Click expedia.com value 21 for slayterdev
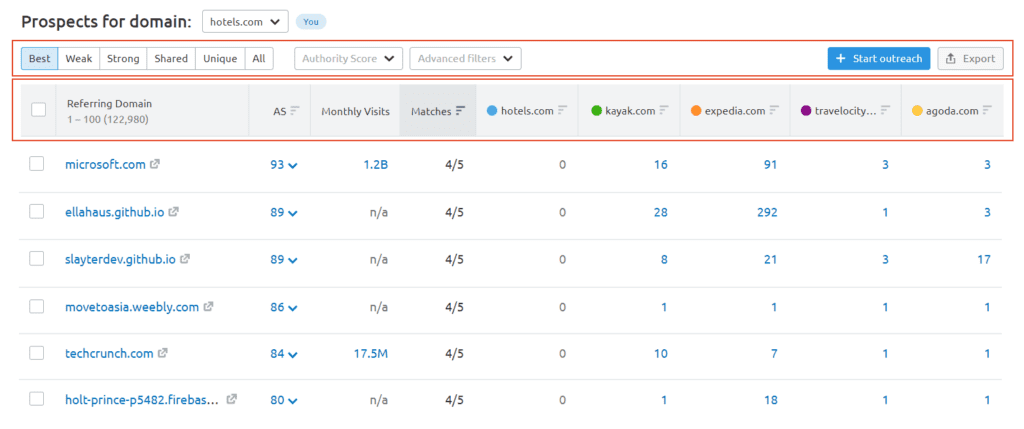The height and width of the screenshot is (429, 1024). [771, 259]
